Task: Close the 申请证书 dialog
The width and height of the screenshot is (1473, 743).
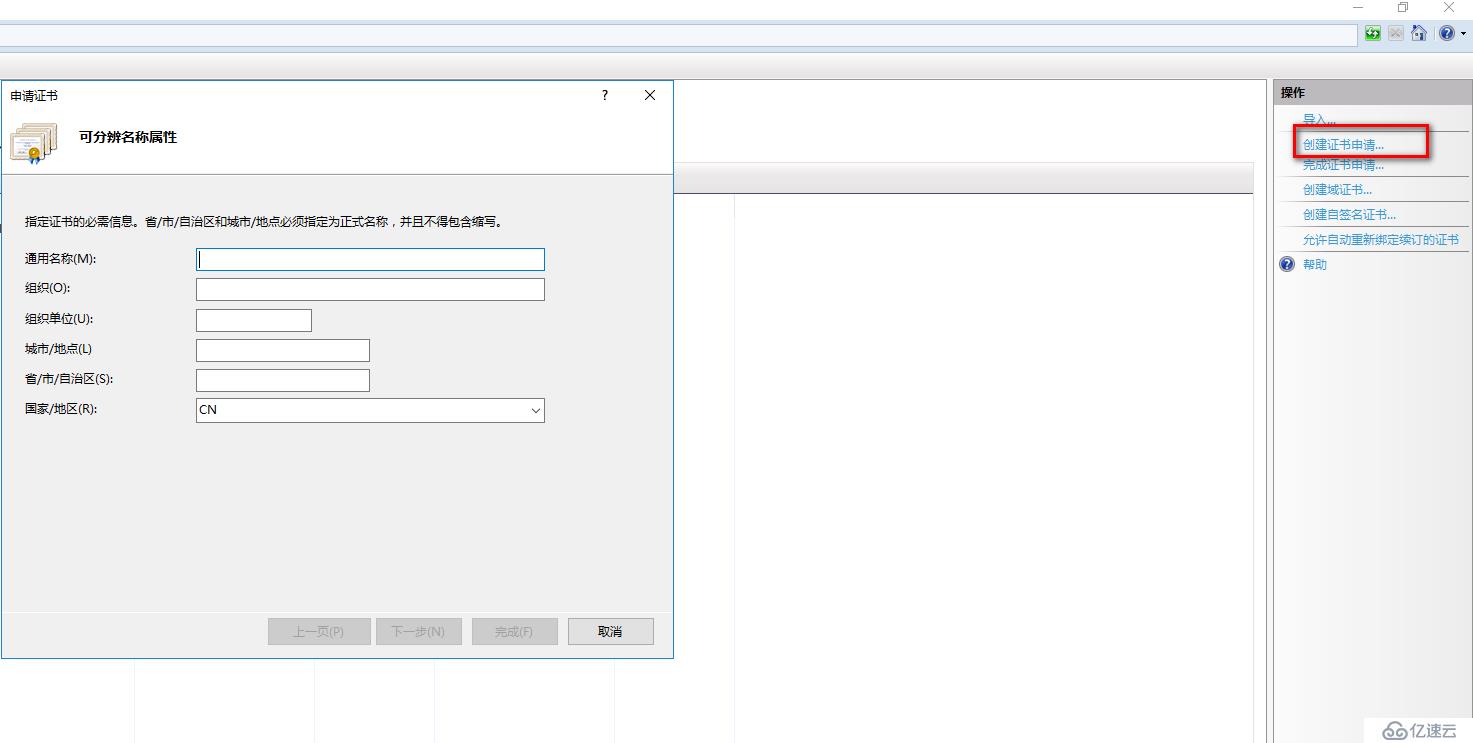Action: [x=650, y=95]
